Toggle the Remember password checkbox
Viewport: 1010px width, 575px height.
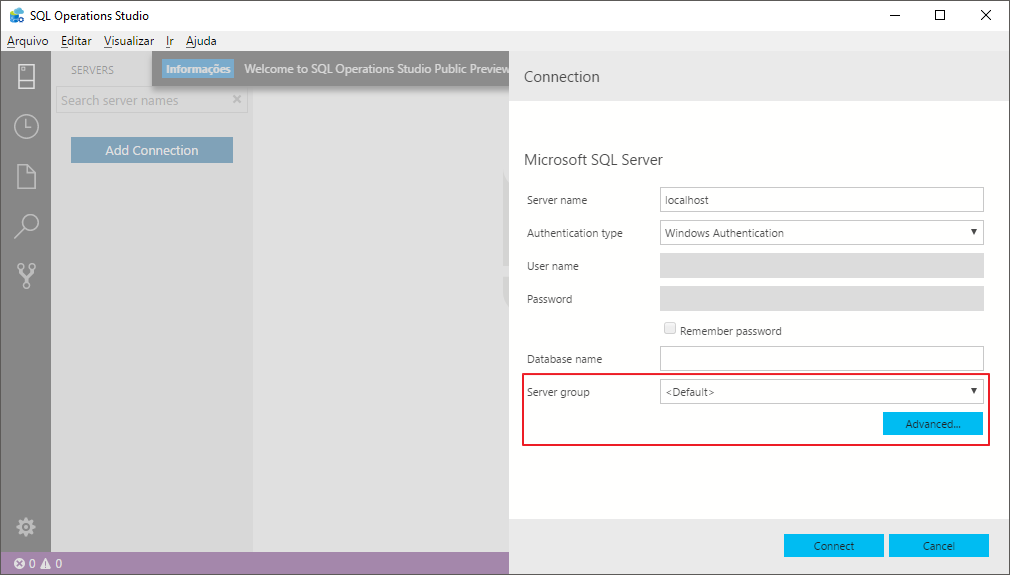(670, 328)
